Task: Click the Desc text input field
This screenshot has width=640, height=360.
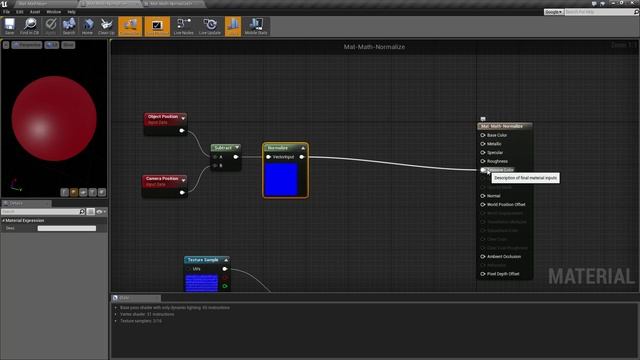Action: click(x=67, y=228)
